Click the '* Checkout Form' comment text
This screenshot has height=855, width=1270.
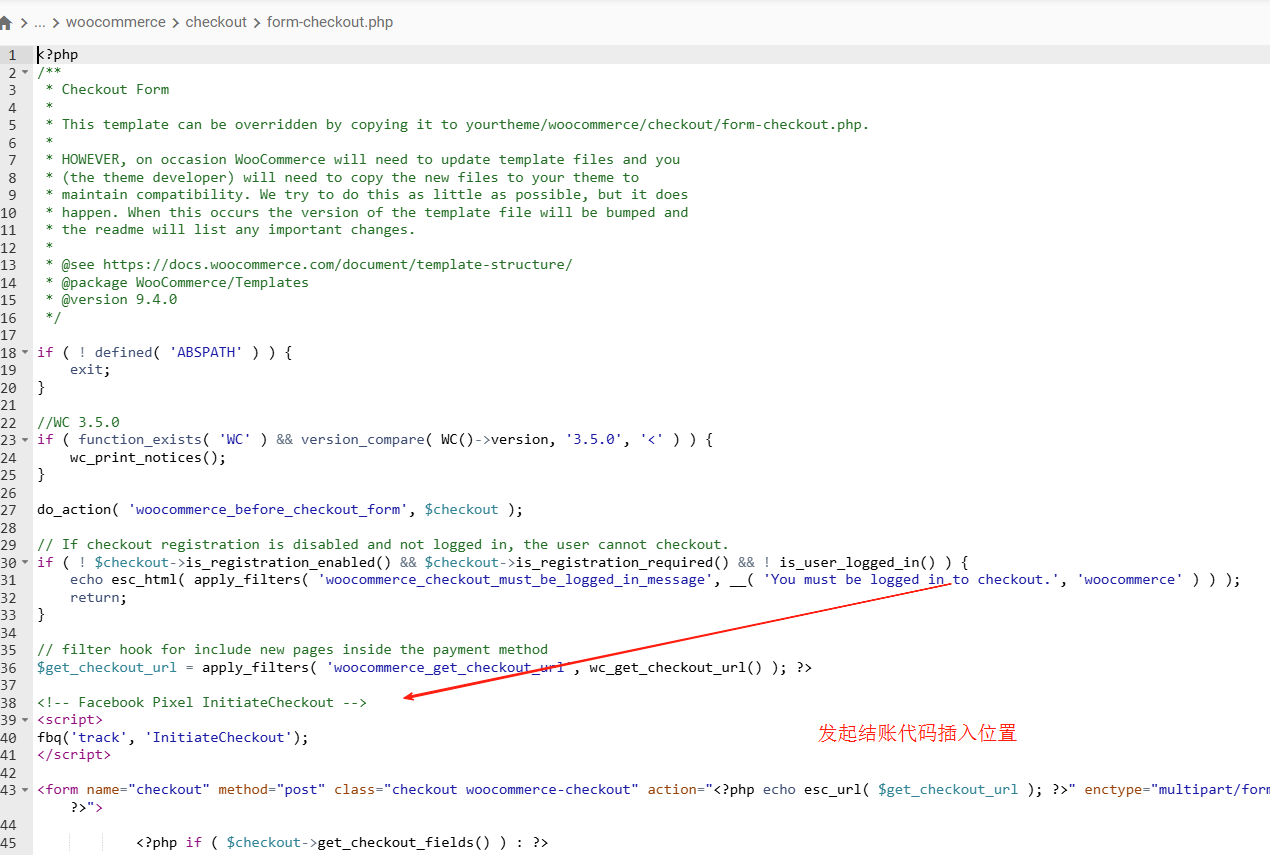coord(107,89)
